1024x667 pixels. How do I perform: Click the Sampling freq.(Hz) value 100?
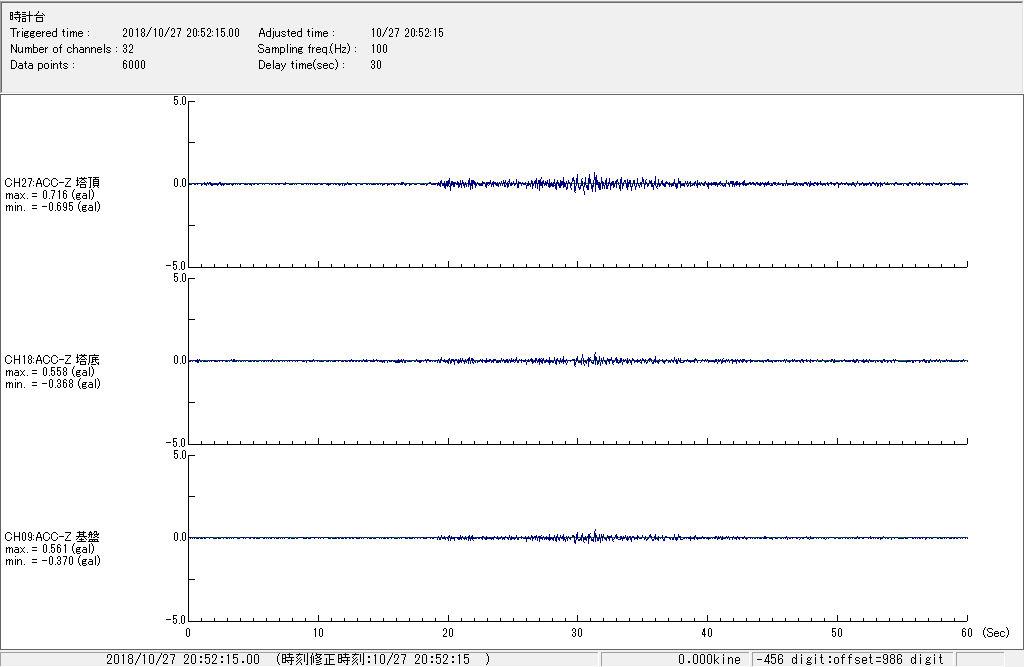[379, 49]
